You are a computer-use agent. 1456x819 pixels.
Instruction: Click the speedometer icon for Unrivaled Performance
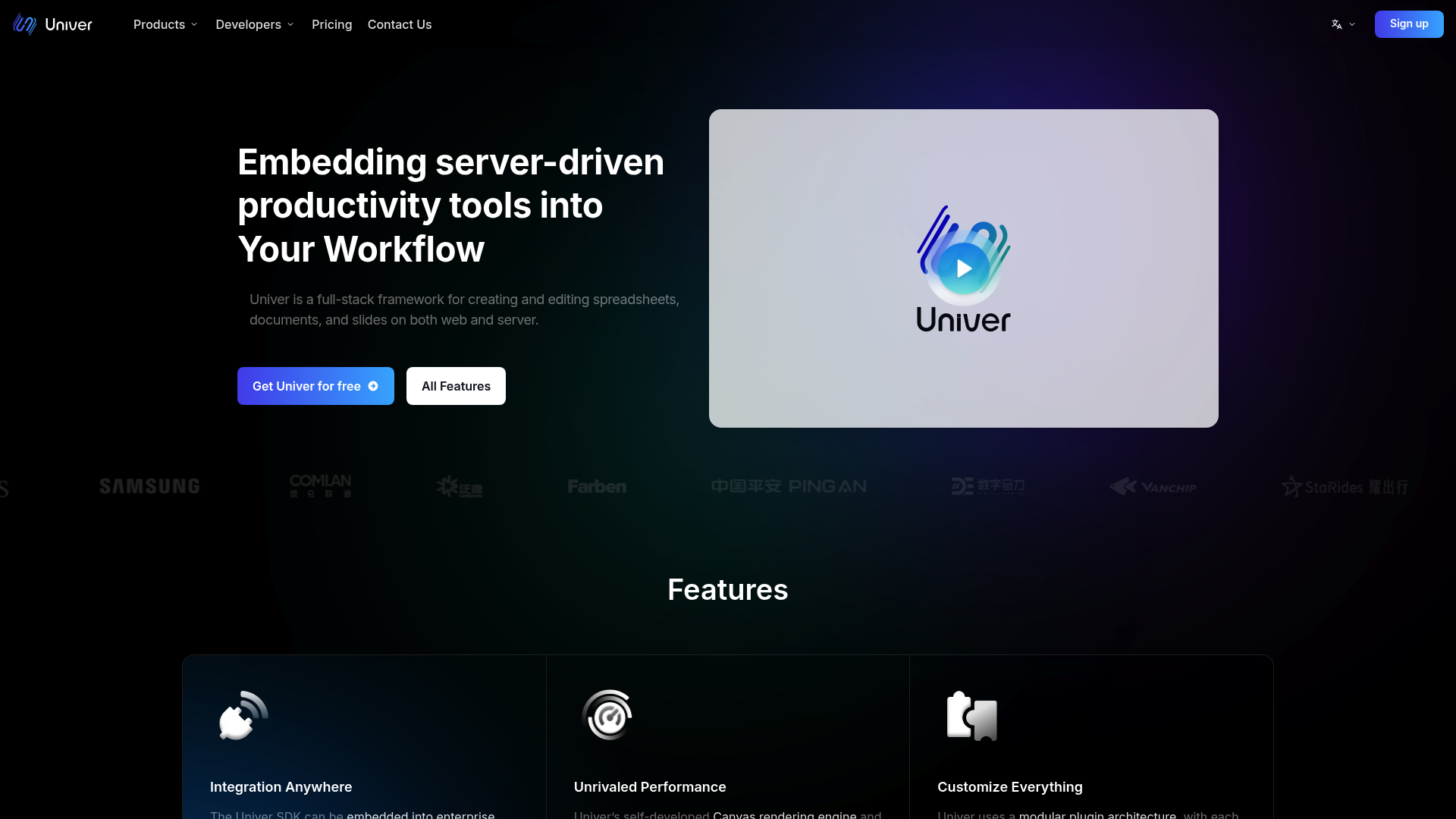pyautogui.click(x=607, y=715)
